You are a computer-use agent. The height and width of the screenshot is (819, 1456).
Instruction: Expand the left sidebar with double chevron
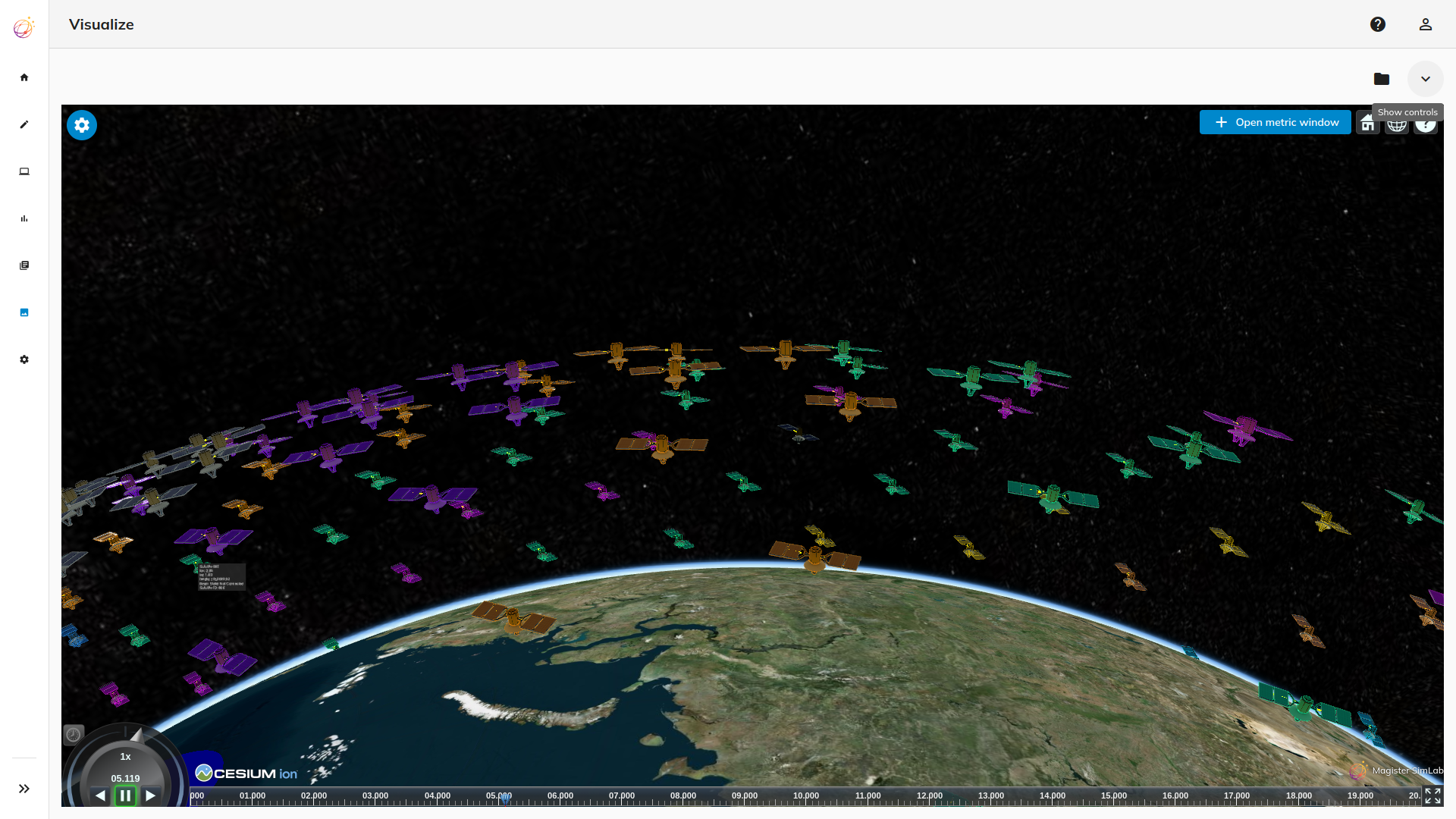[24, 789]
